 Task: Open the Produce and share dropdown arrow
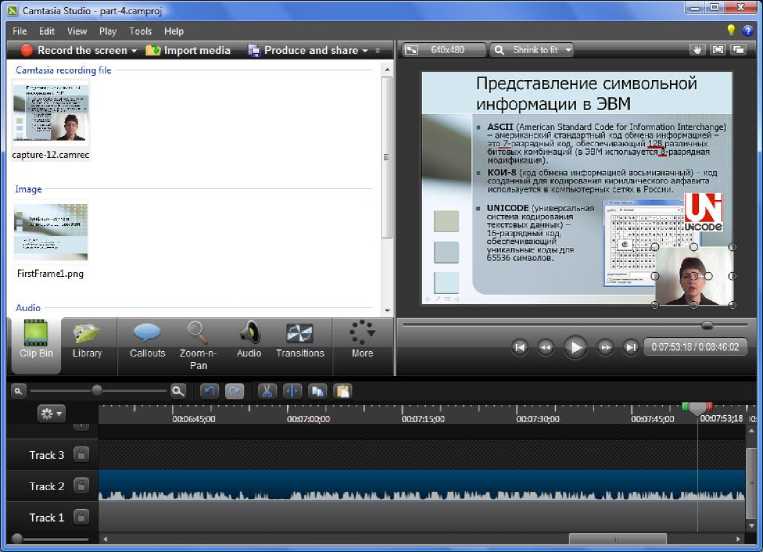(x=365, y=50)
